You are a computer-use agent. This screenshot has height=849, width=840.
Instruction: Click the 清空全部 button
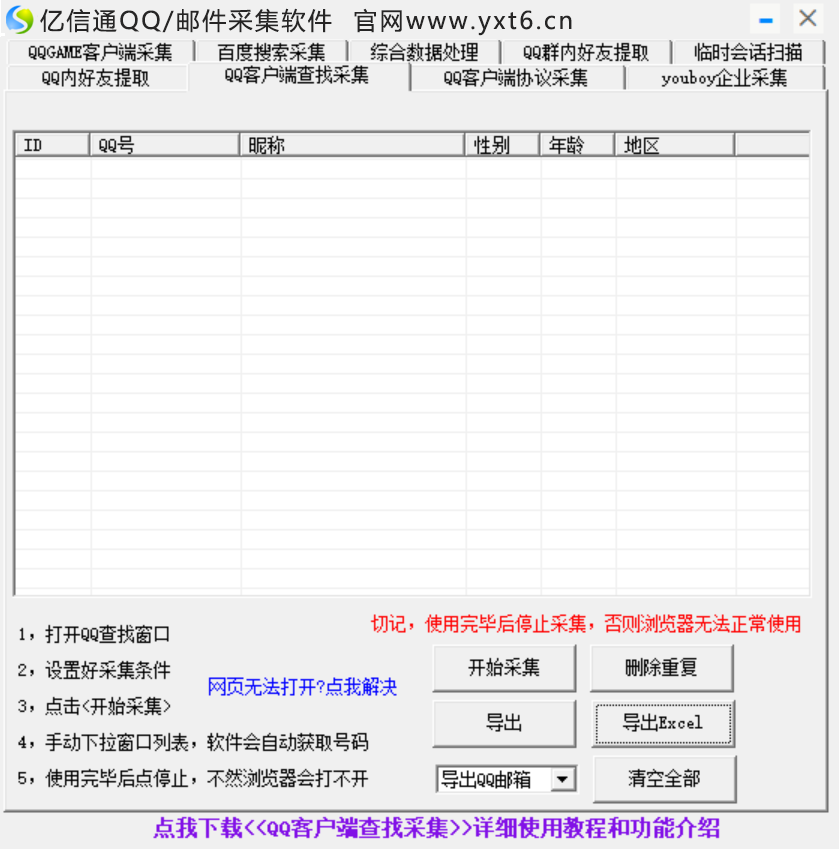click(664, 779)
